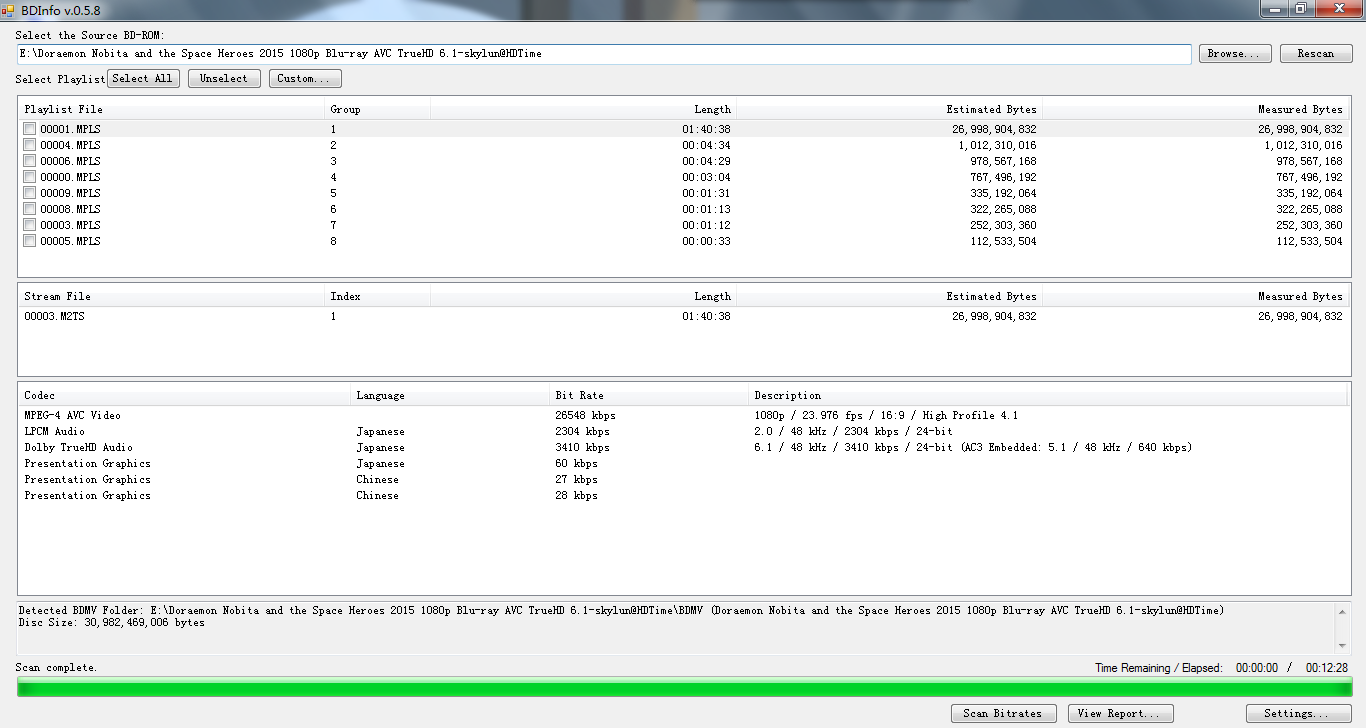Image resolution: width=1366 pixels, height=728 pixels.
Task: Sort by Playlist File column header
Action: [x=172, y=109]
